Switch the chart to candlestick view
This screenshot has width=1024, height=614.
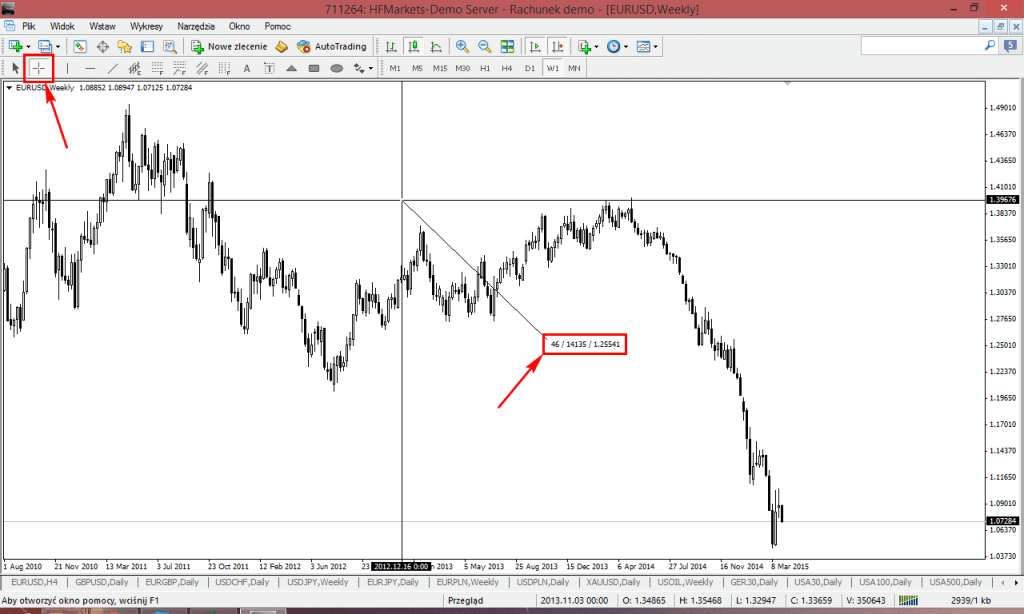click(x=412, y=46)
